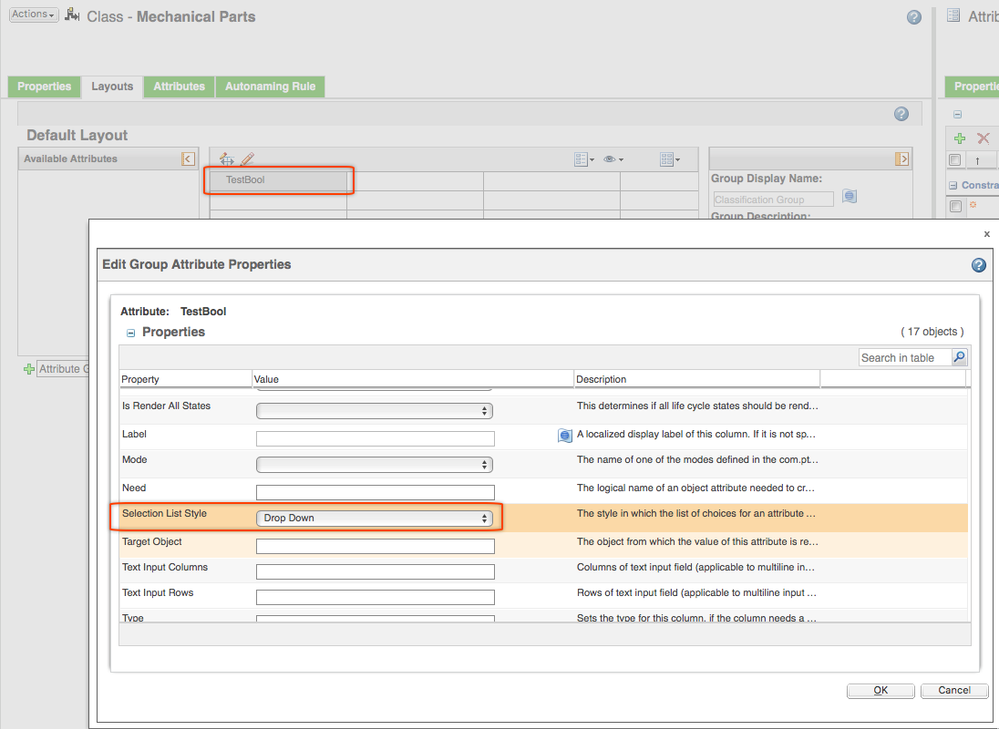Viewport: 999px width, 729px height.
Task: Switch to the Attributes tab
Action: tap(179, 87)
